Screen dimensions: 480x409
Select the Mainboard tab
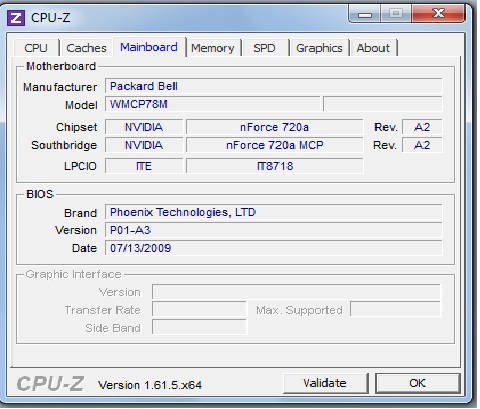pos(149,47)
